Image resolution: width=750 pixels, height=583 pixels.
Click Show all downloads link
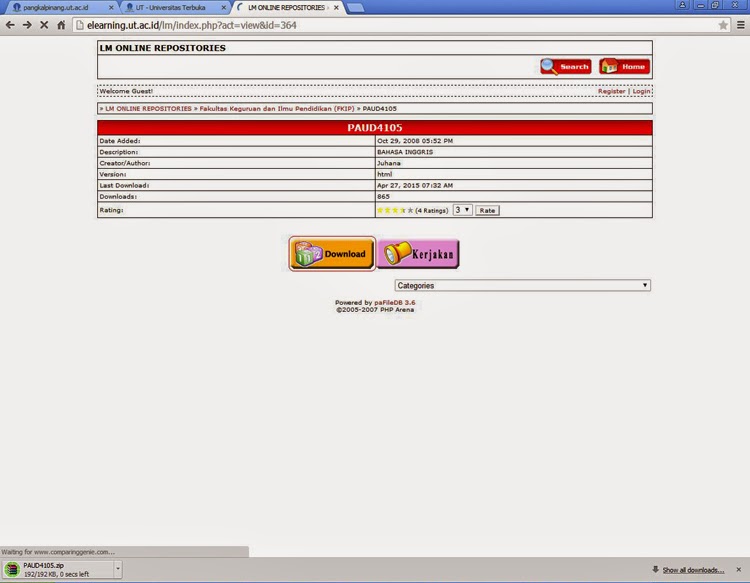(x=693, y=570)
